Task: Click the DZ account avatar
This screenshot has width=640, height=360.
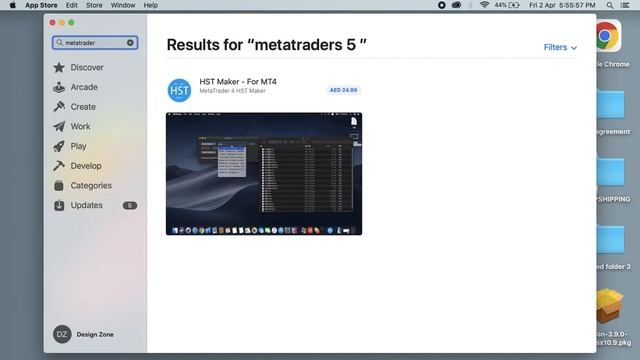Action: [62, 334]
